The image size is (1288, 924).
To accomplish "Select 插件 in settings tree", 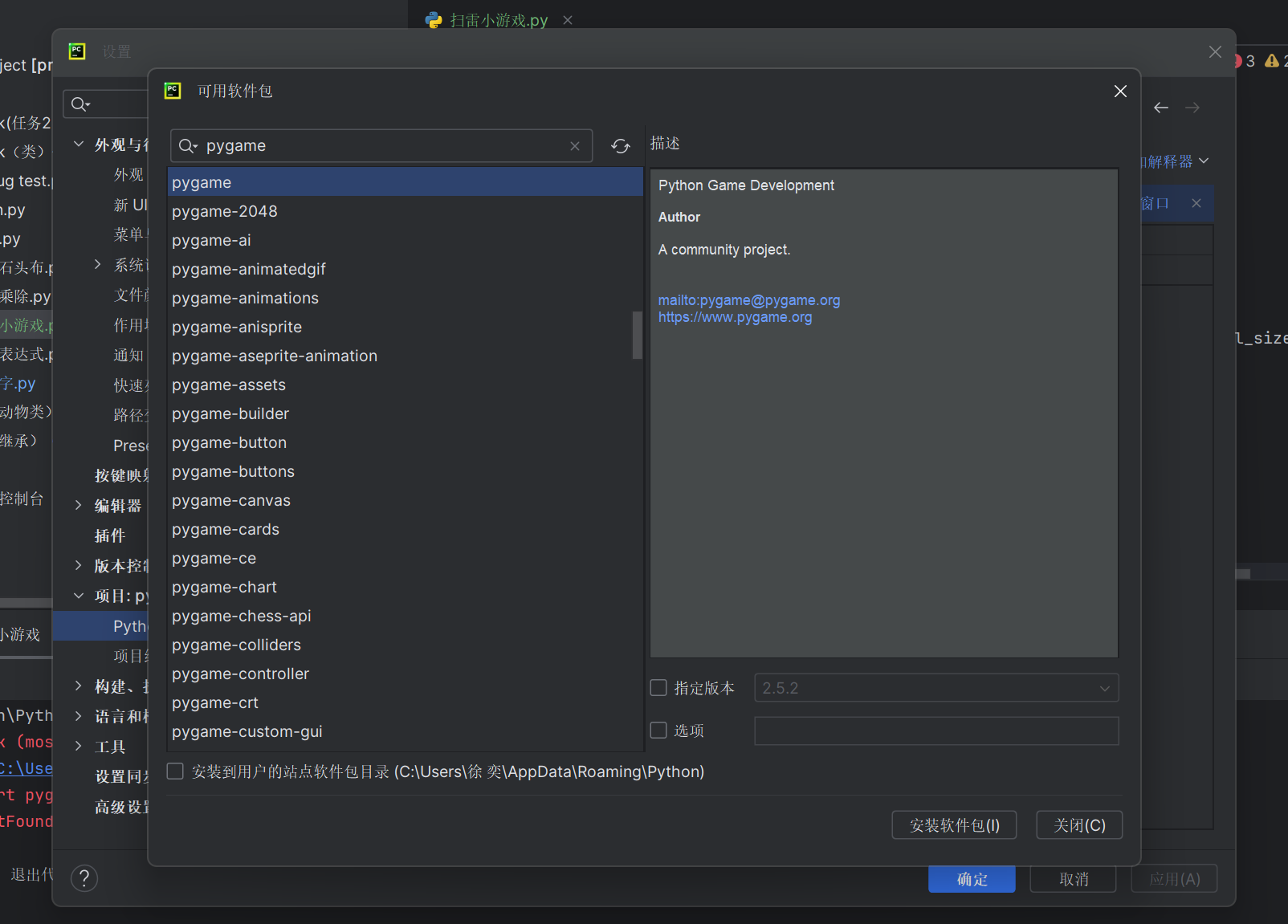I will click(110, 535).
